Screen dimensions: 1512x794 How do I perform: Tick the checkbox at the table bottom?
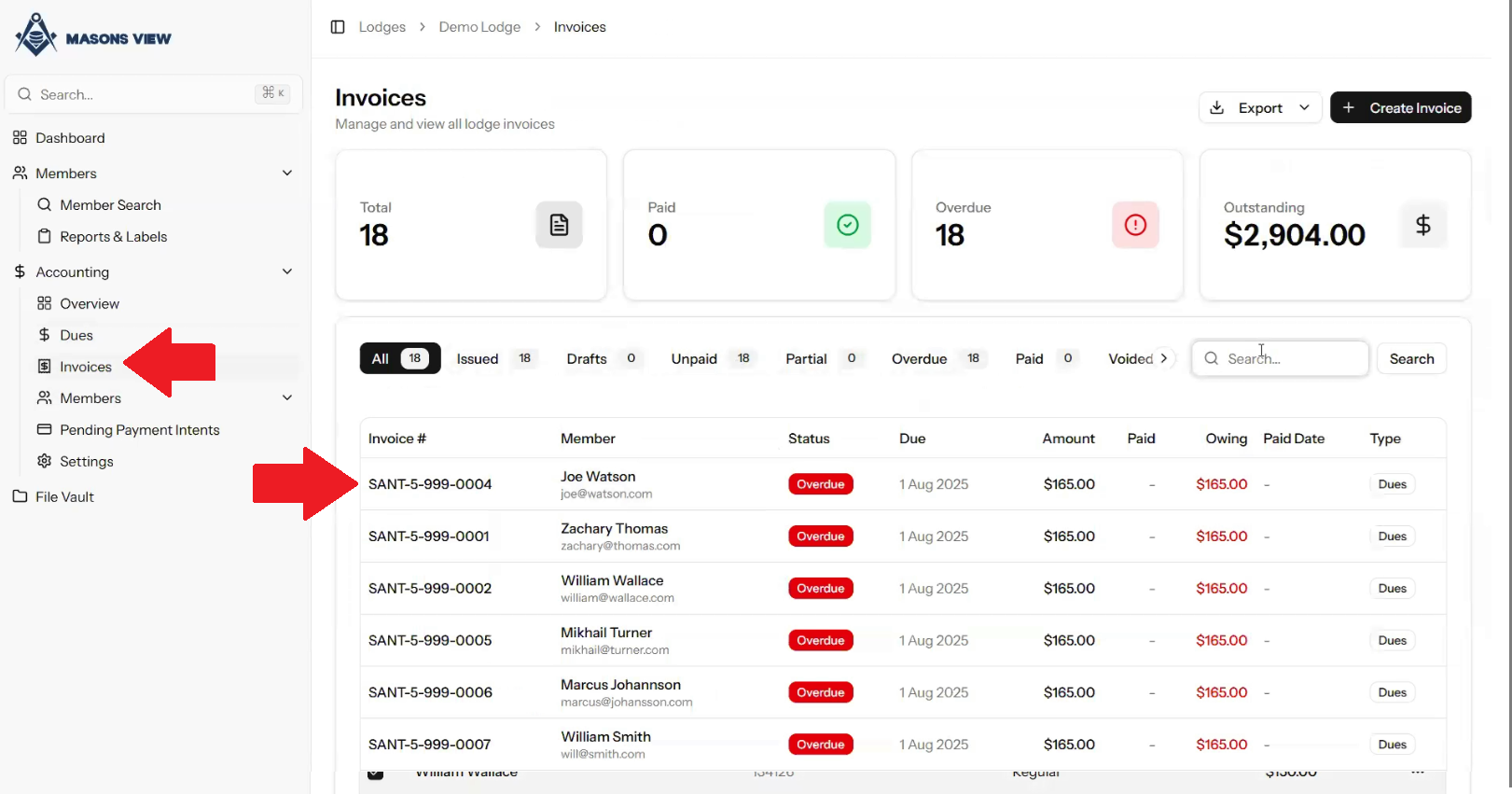tap(375, 773)
